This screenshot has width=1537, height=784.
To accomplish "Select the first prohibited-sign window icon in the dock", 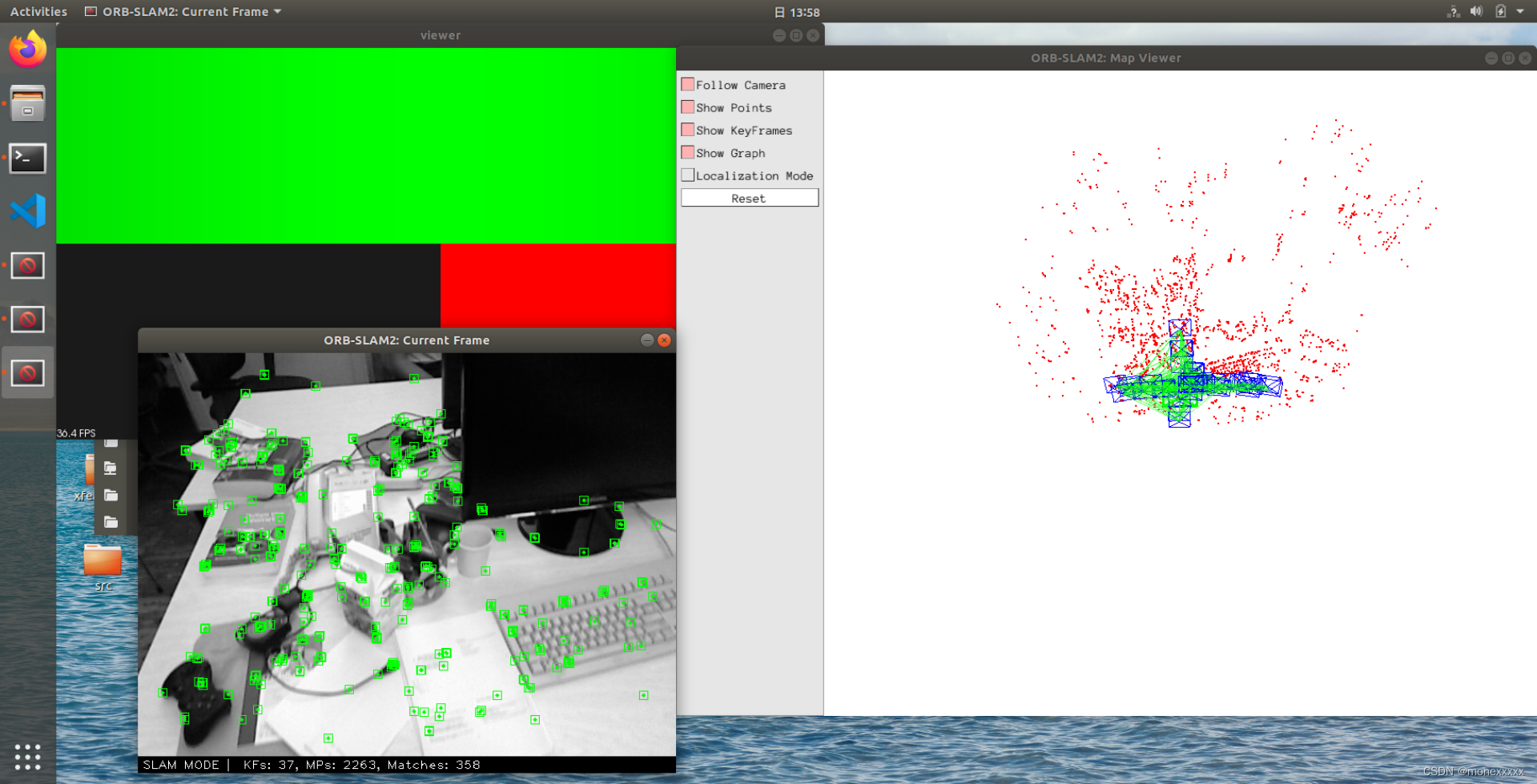I will 28,265.
